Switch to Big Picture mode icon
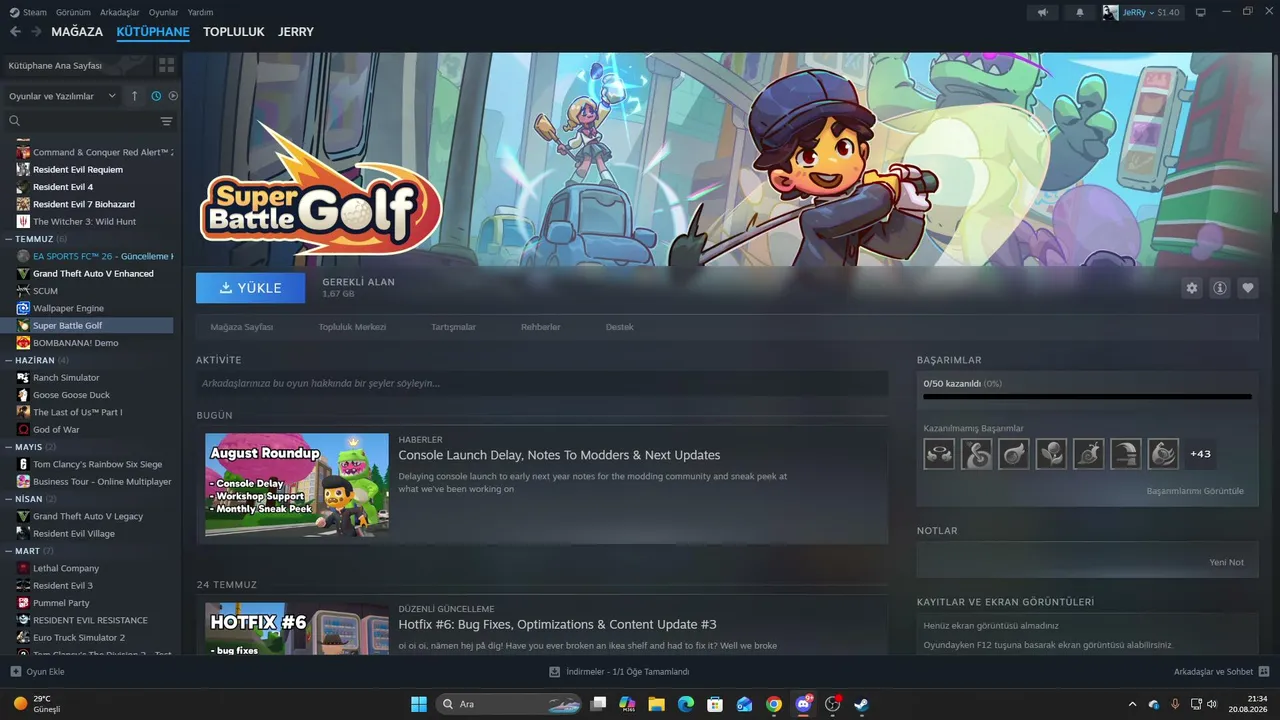This screenshot has height=720, width=1280. [1201, 12]
